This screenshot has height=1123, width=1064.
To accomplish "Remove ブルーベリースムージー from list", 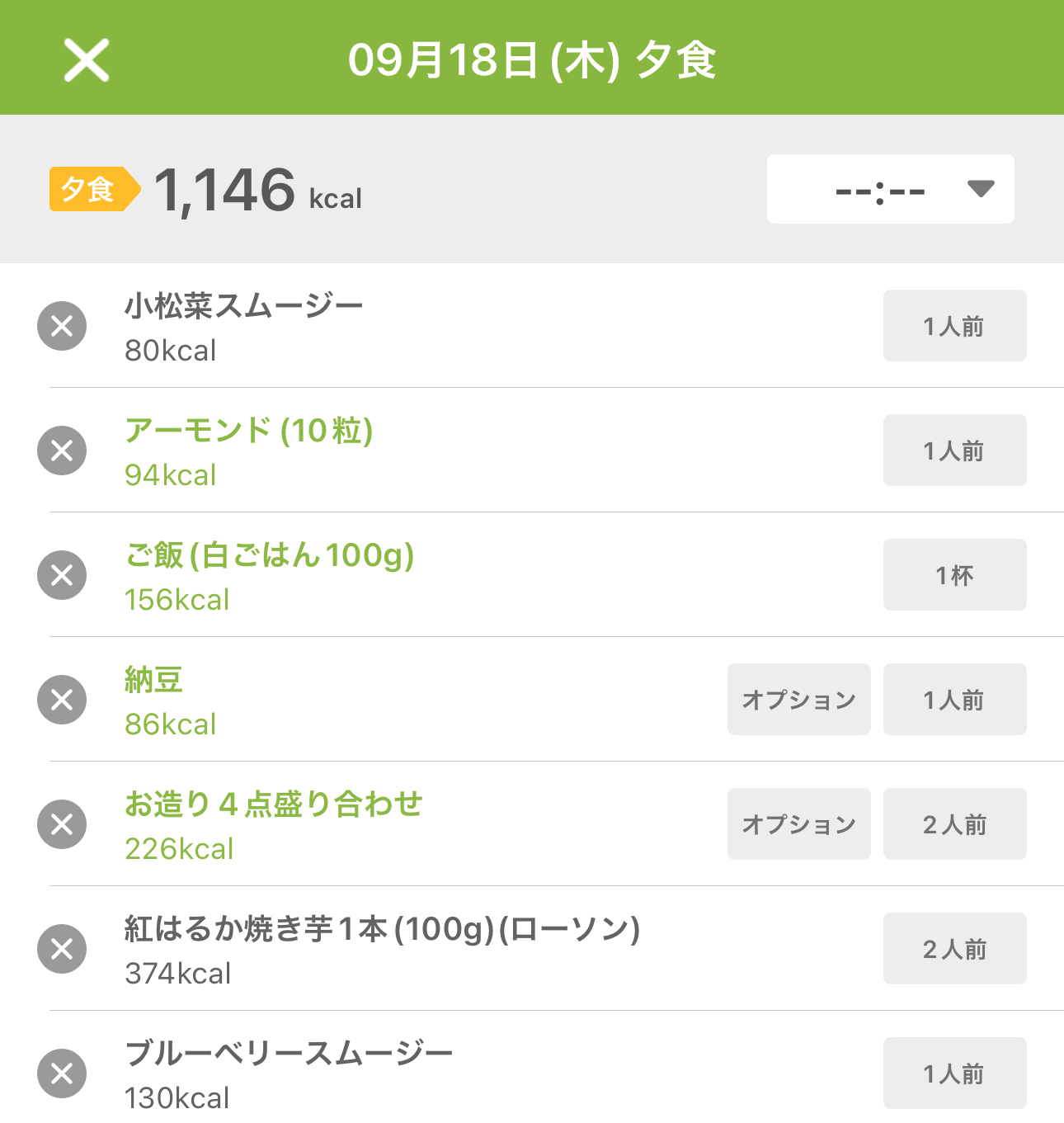I will pos(62,1073).
